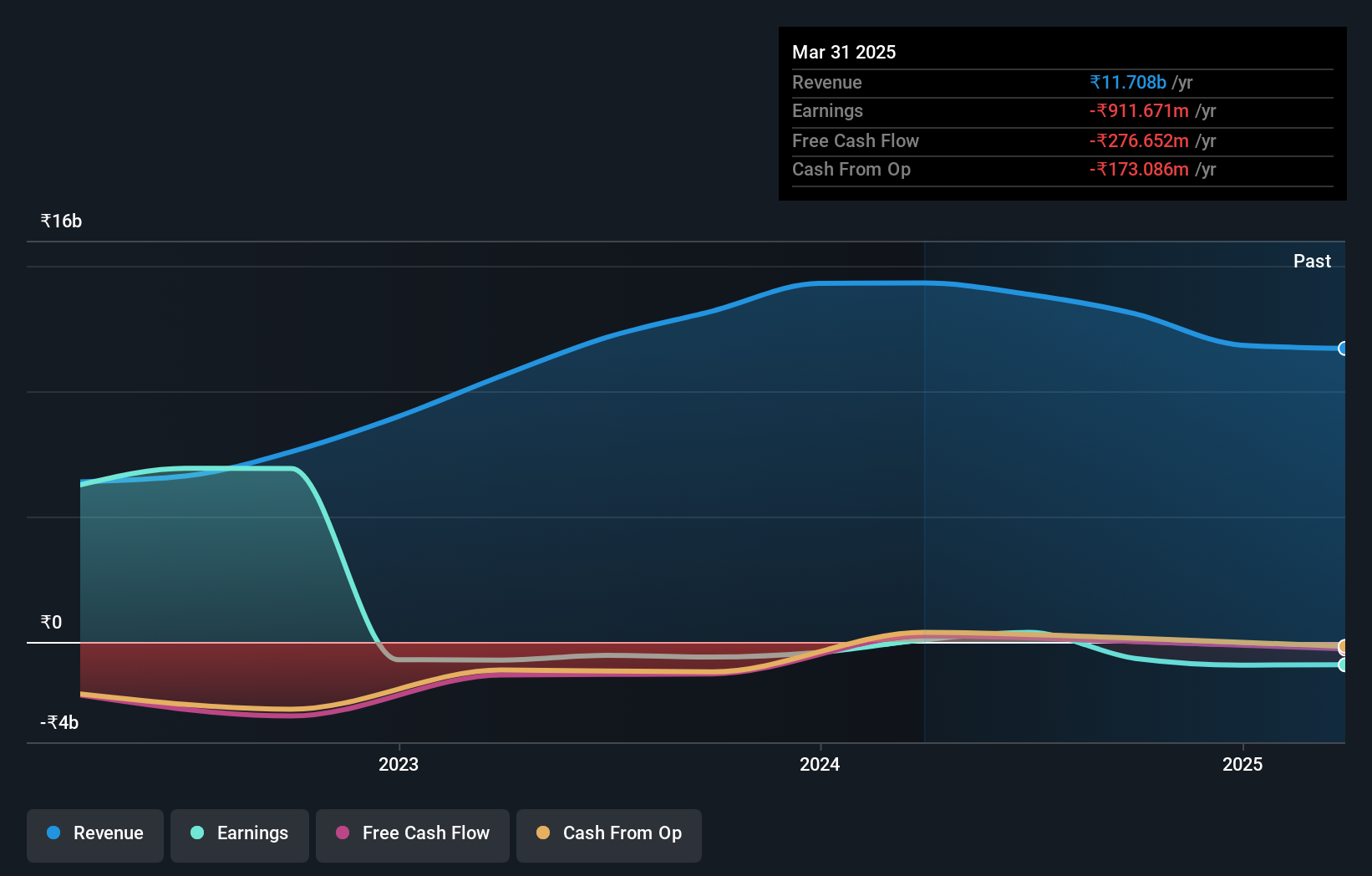Select the Earnings endpoint marker on the chart

point(1344,665)
